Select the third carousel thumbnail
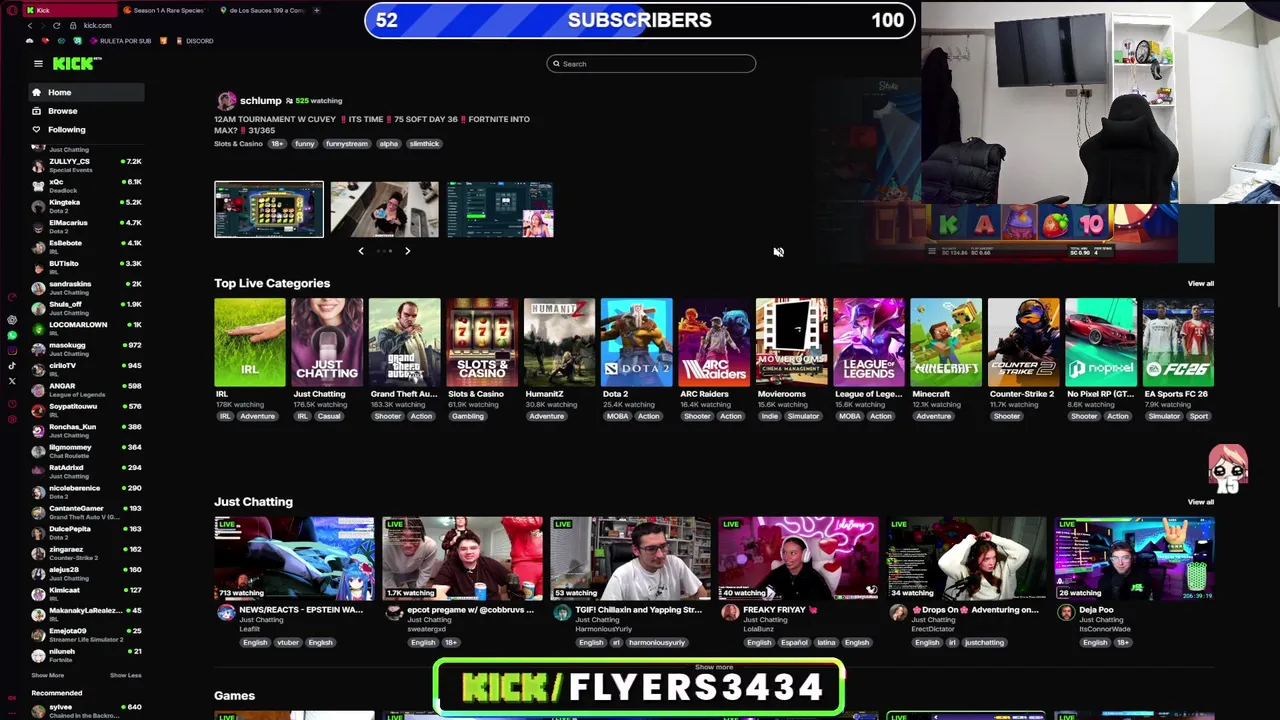 click(500, 209)
